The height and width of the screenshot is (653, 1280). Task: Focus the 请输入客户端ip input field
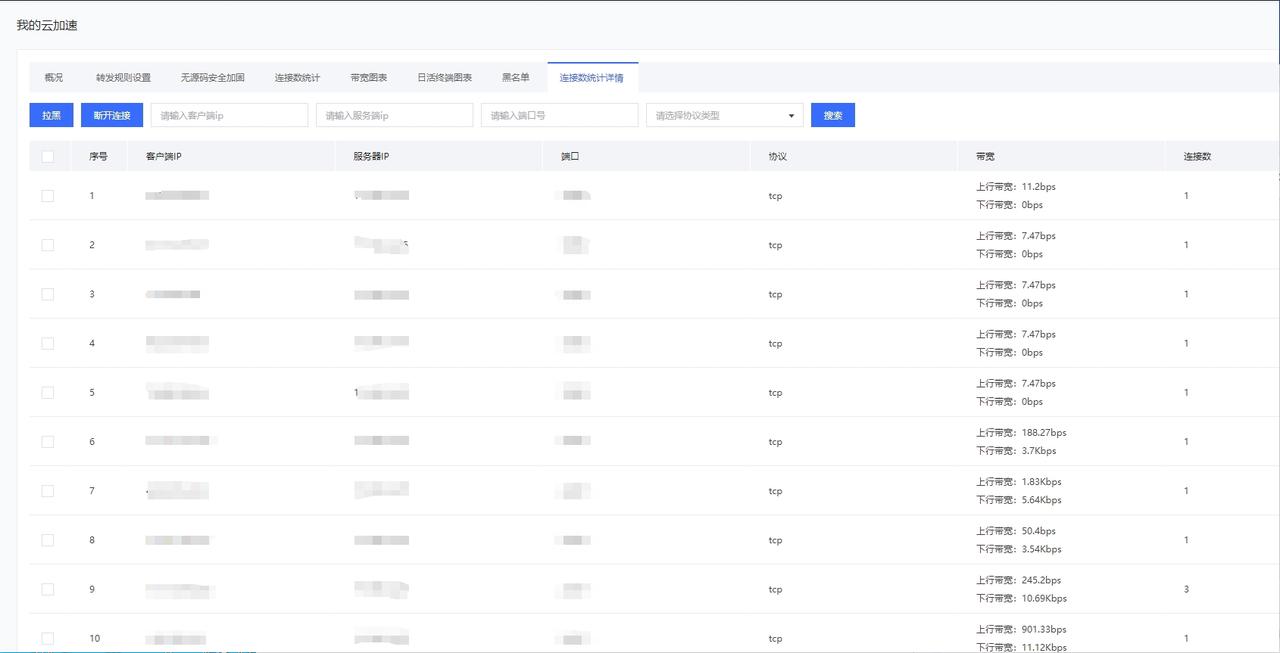[229, 115]
